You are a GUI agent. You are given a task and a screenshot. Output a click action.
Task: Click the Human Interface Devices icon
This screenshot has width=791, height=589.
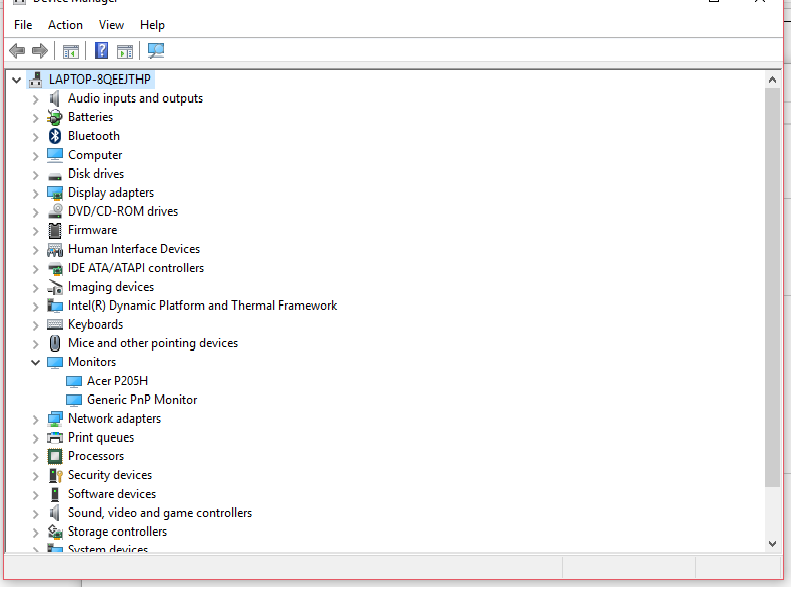tap(54, 250)
